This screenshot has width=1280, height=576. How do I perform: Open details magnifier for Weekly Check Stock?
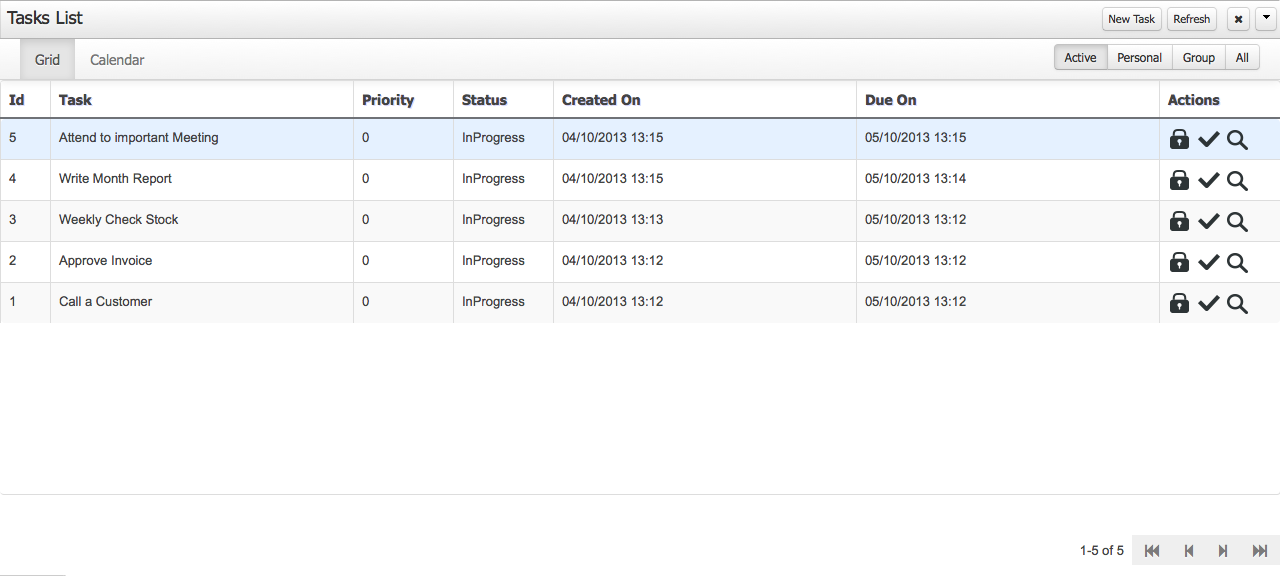[1237, 221]
